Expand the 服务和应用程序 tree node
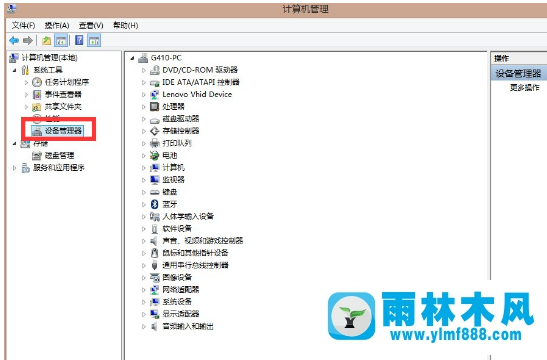The height and width of the screenshot is (360, 547). pyautogui.click(x=14, y=168)
